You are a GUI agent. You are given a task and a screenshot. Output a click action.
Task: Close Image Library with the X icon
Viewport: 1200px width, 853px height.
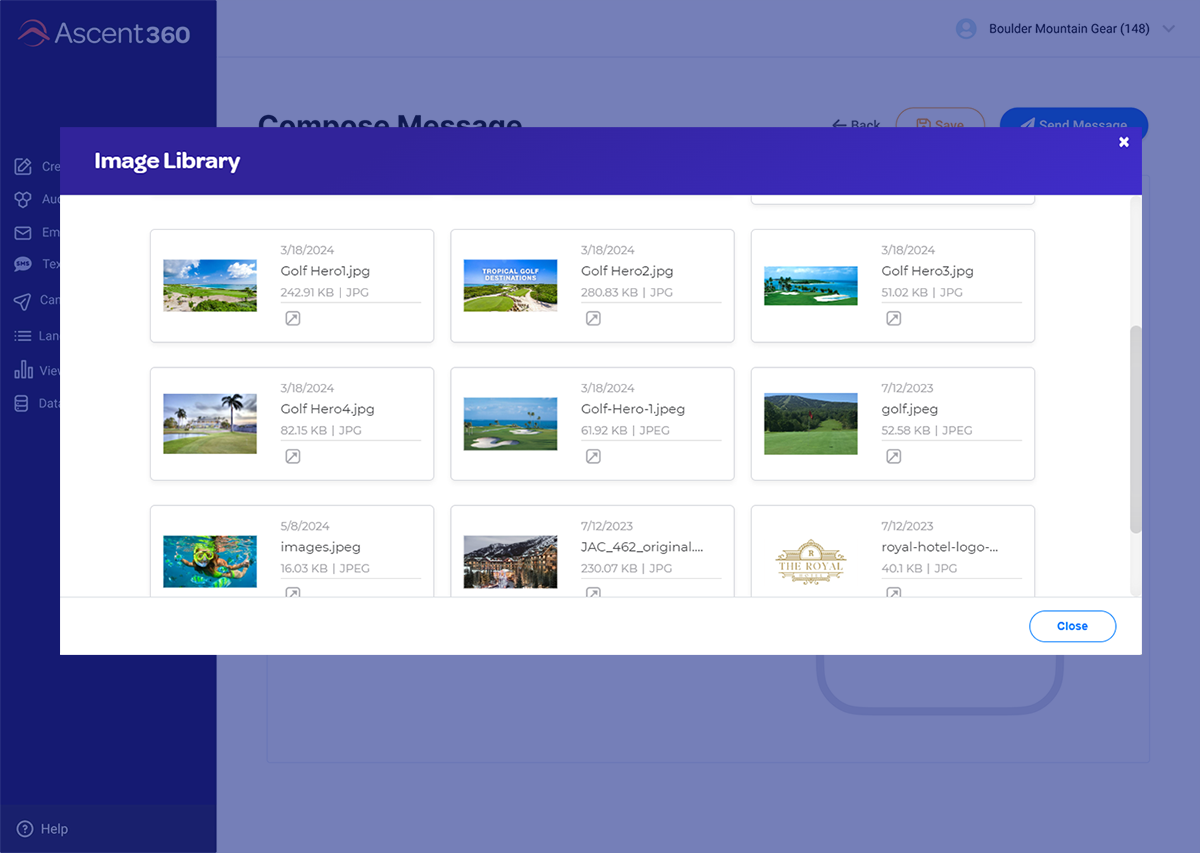point(1124,142)
